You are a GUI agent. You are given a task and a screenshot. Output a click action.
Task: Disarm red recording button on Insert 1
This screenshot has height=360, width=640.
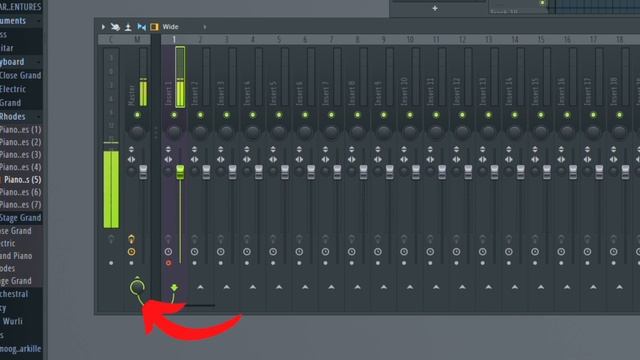[x=168, y=263]
